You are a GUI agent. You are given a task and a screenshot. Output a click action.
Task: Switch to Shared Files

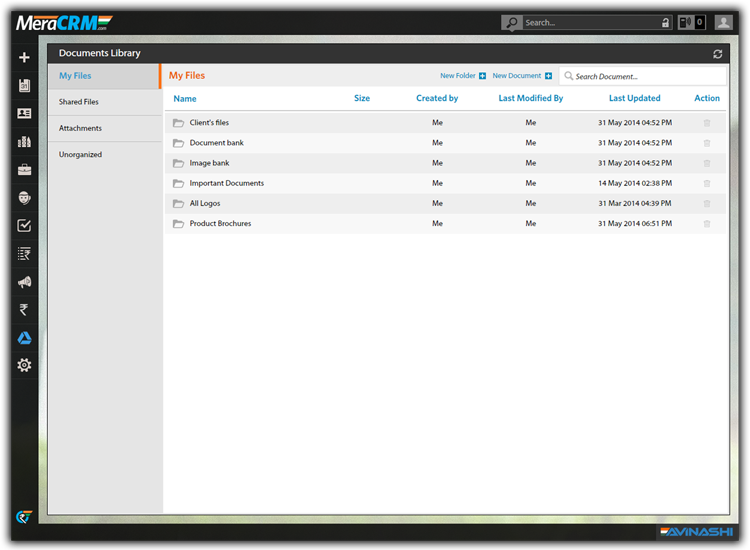click(78, 102)
